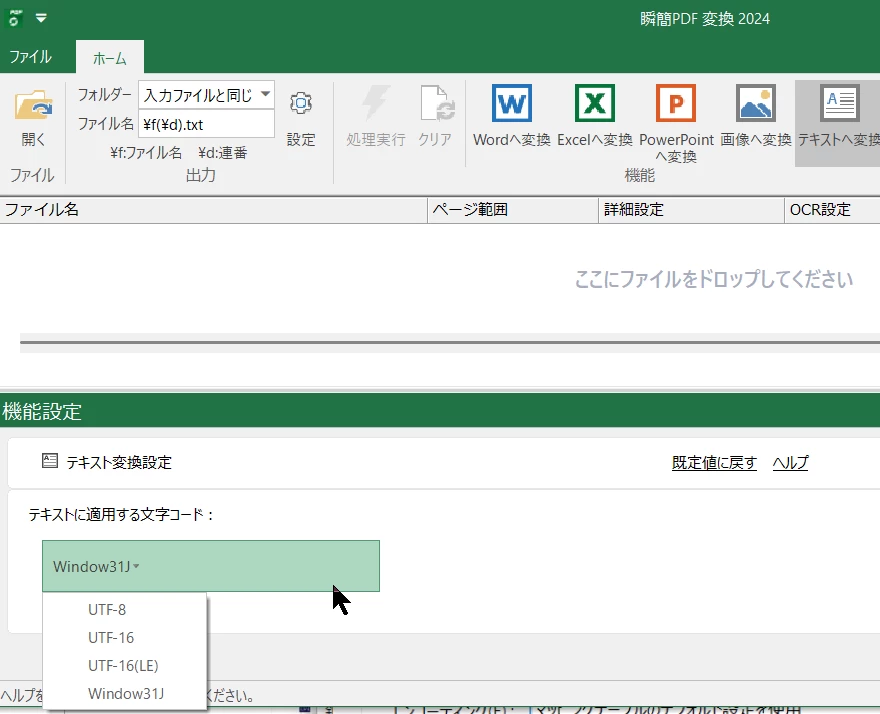The width and height of the screenshot is (880, 714).
Task: Select Window31J from the encoding list
Action: pos(126,694)
